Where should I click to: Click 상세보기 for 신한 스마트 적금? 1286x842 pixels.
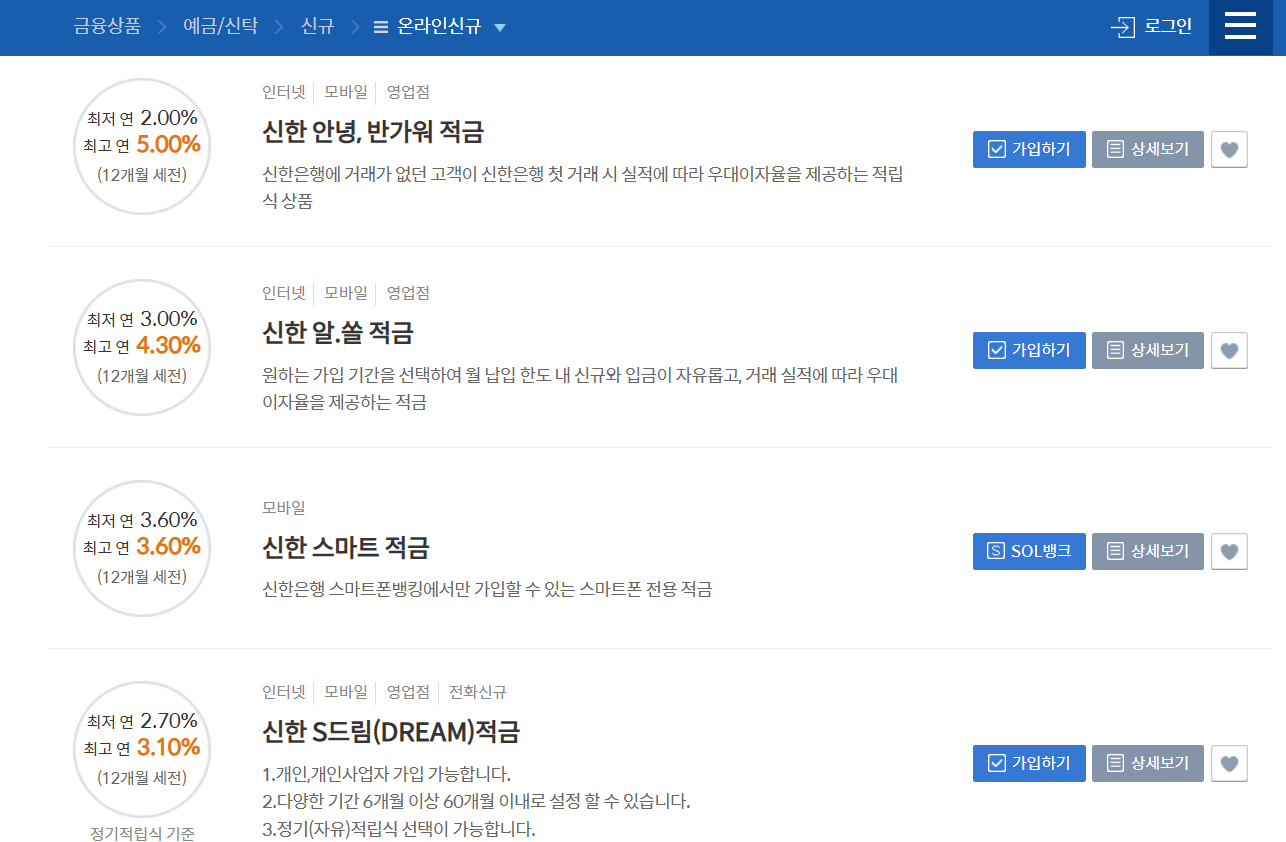[x=1148, y=551]
